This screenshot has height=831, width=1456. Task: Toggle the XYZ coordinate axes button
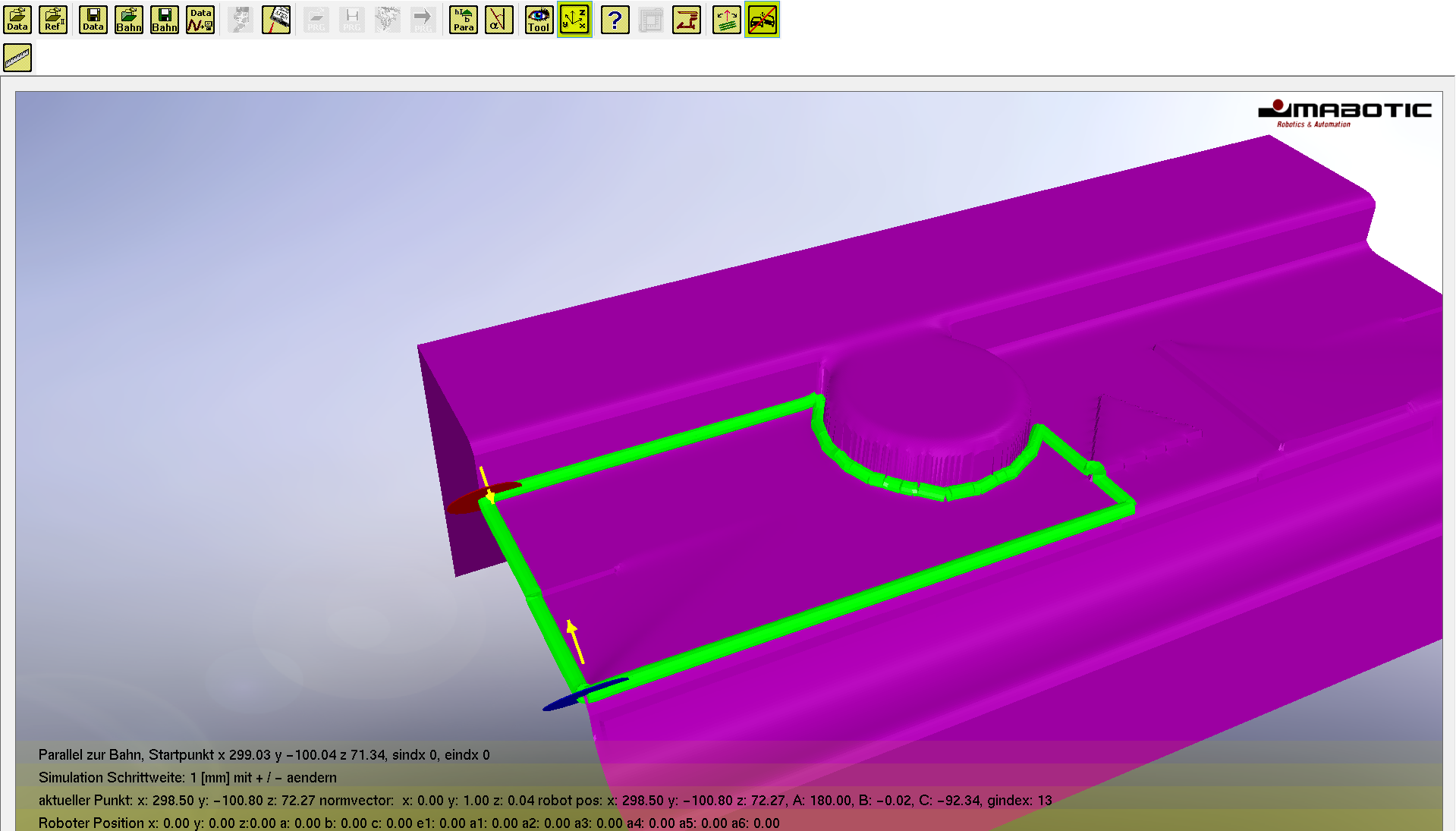click(x=575, y=20)
